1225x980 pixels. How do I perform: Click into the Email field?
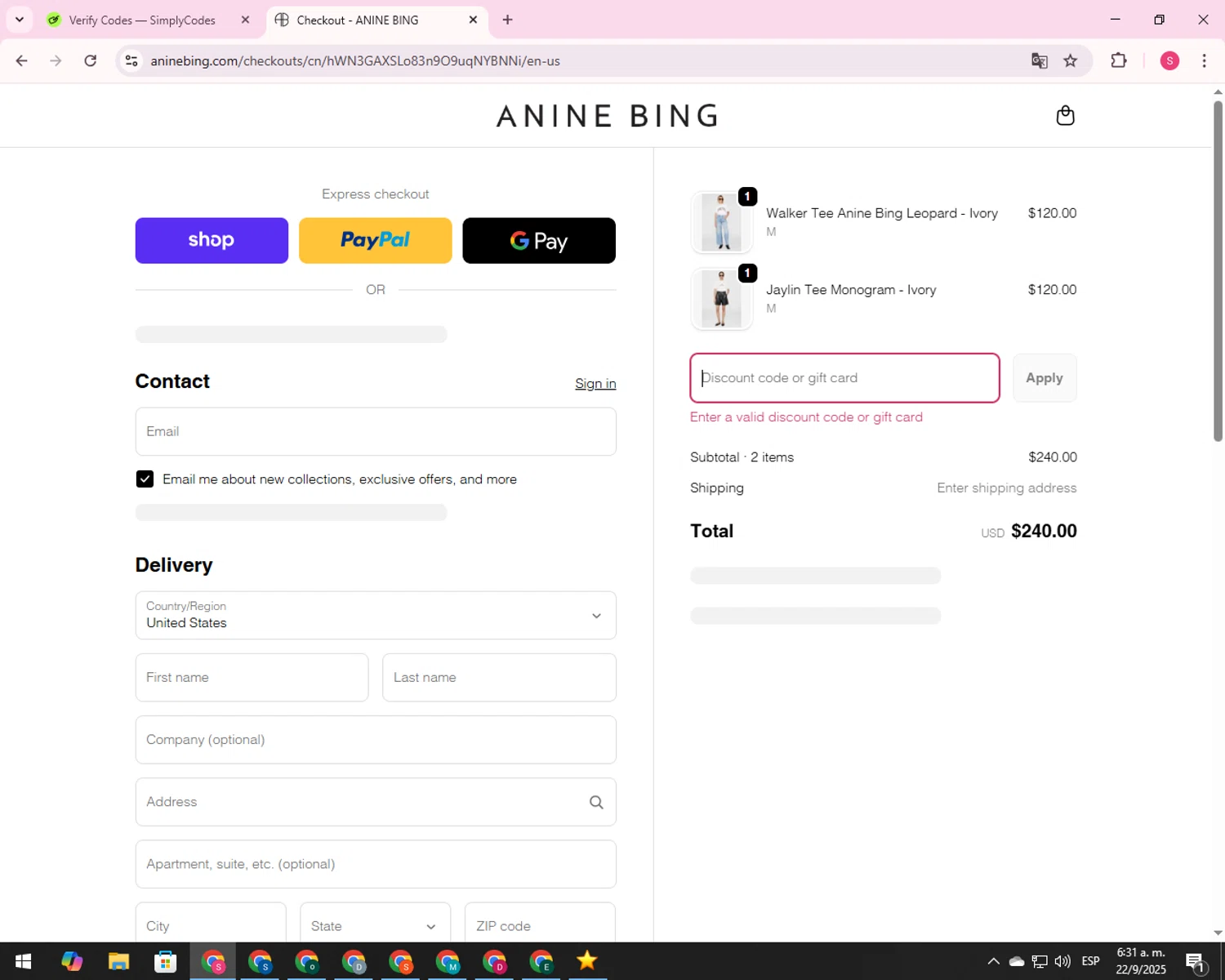376,431
